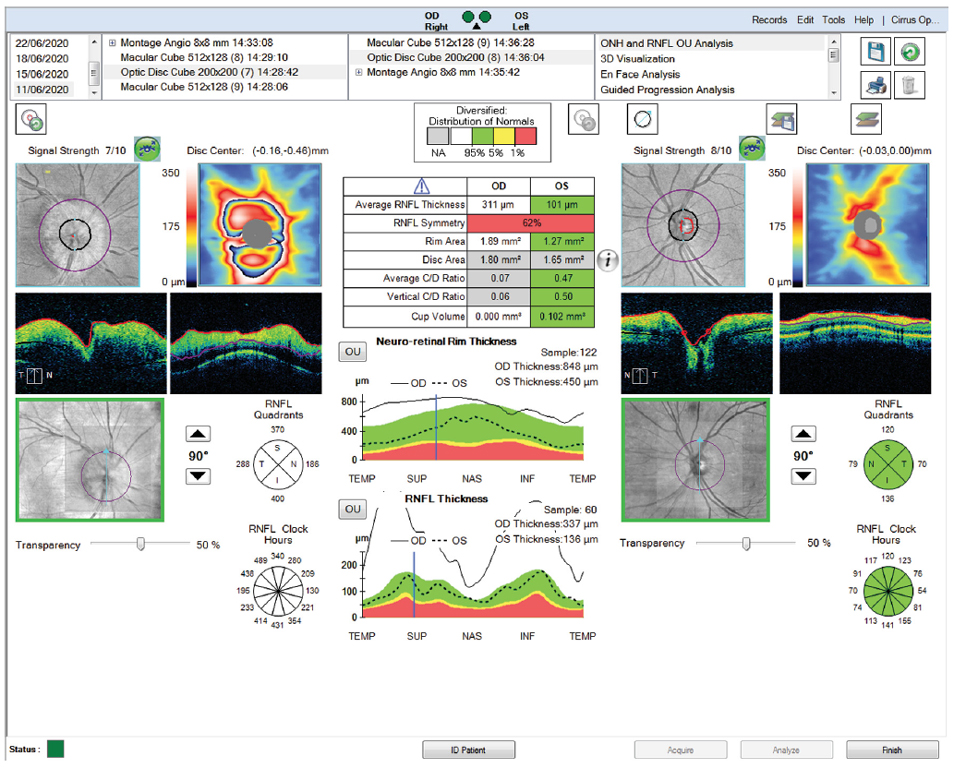Viewport: 954px width, 768px height.
Task: Expand the first Montage Angio 8x8 mm scan
Action: pos(112,43)
